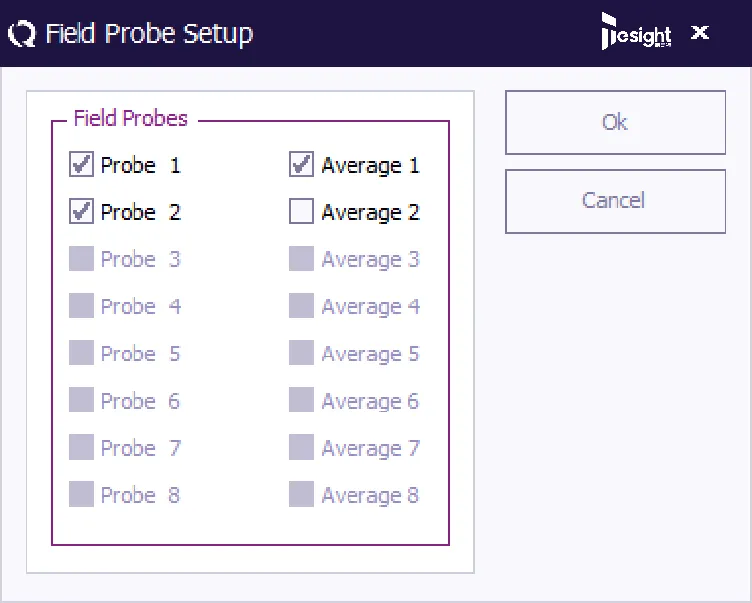Viewport: 752px width, 603px height.
Task: Click the disabled Probe 7 checkbox
Action: pos(81,448)
